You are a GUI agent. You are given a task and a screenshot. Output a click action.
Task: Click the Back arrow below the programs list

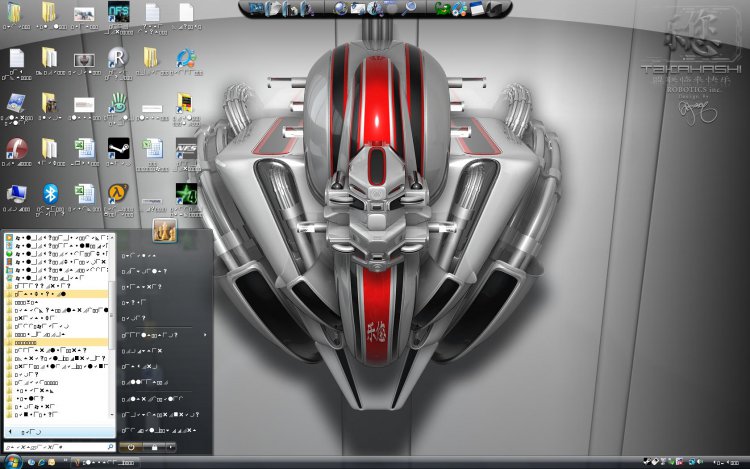coord(11,432)
